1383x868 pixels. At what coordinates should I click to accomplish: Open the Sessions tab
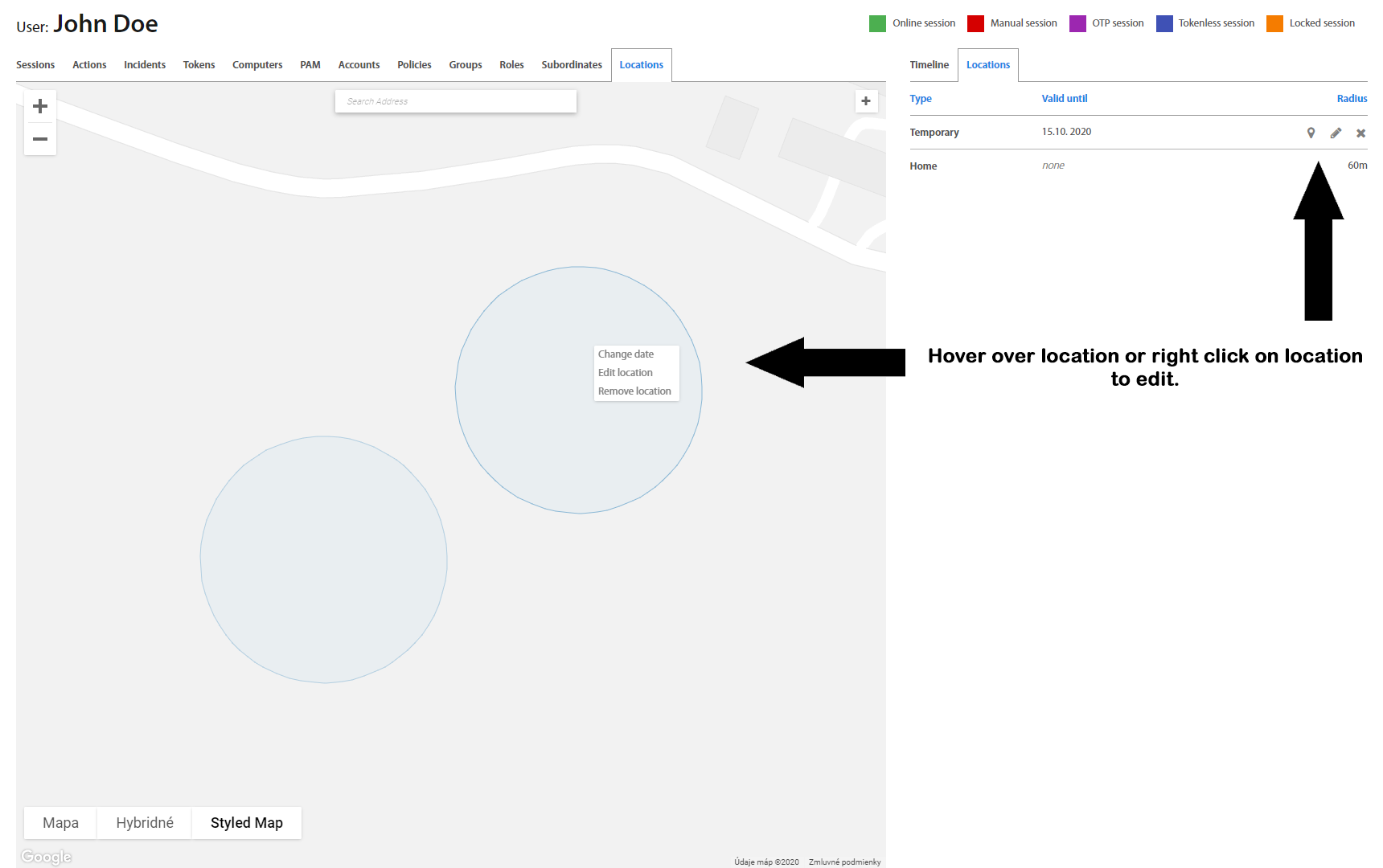point(35,65)
